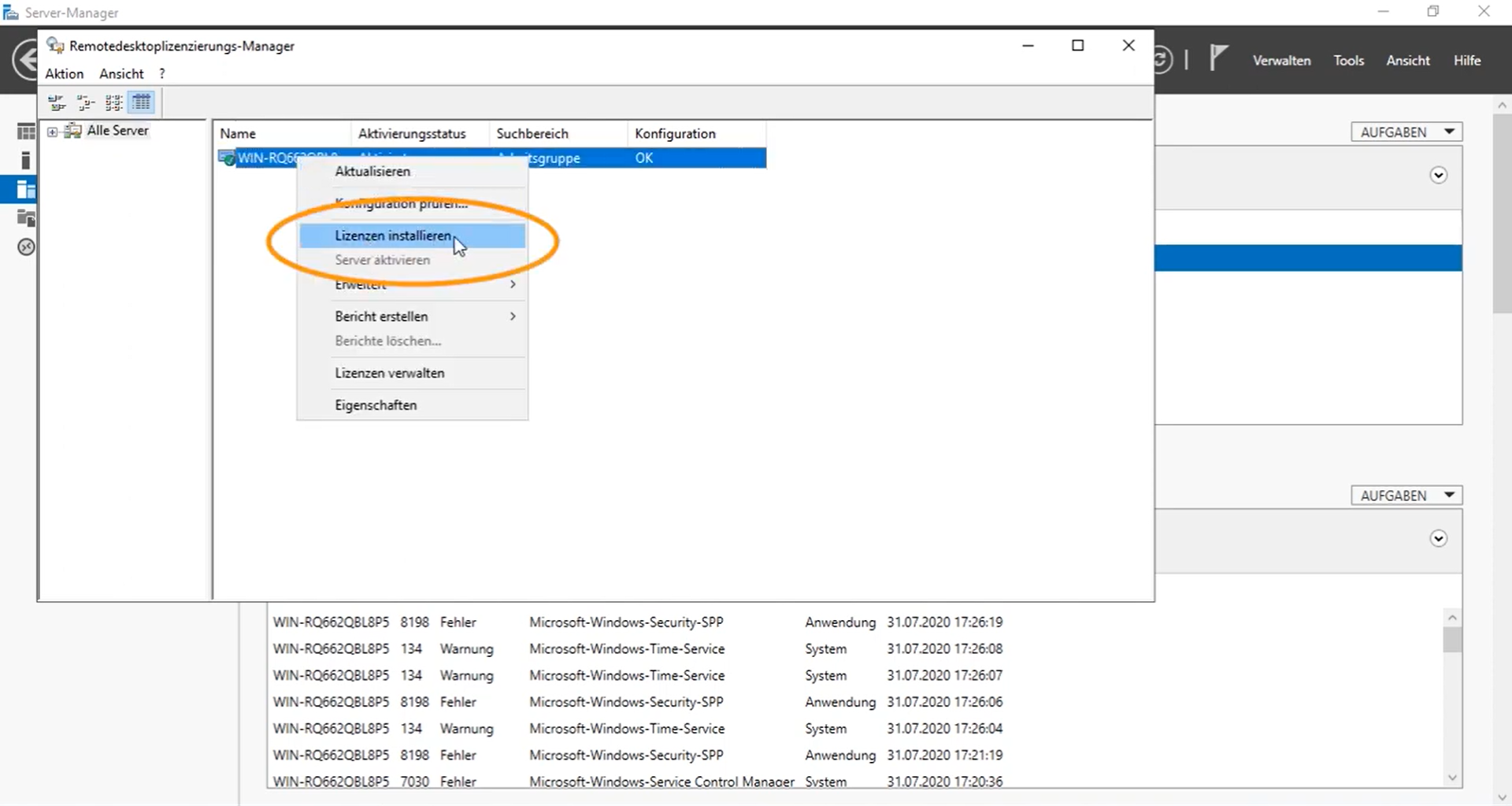Click the first view icon in the licensing toolbar
Viewport: 1512px width, 806px height.
coord(57,102)
